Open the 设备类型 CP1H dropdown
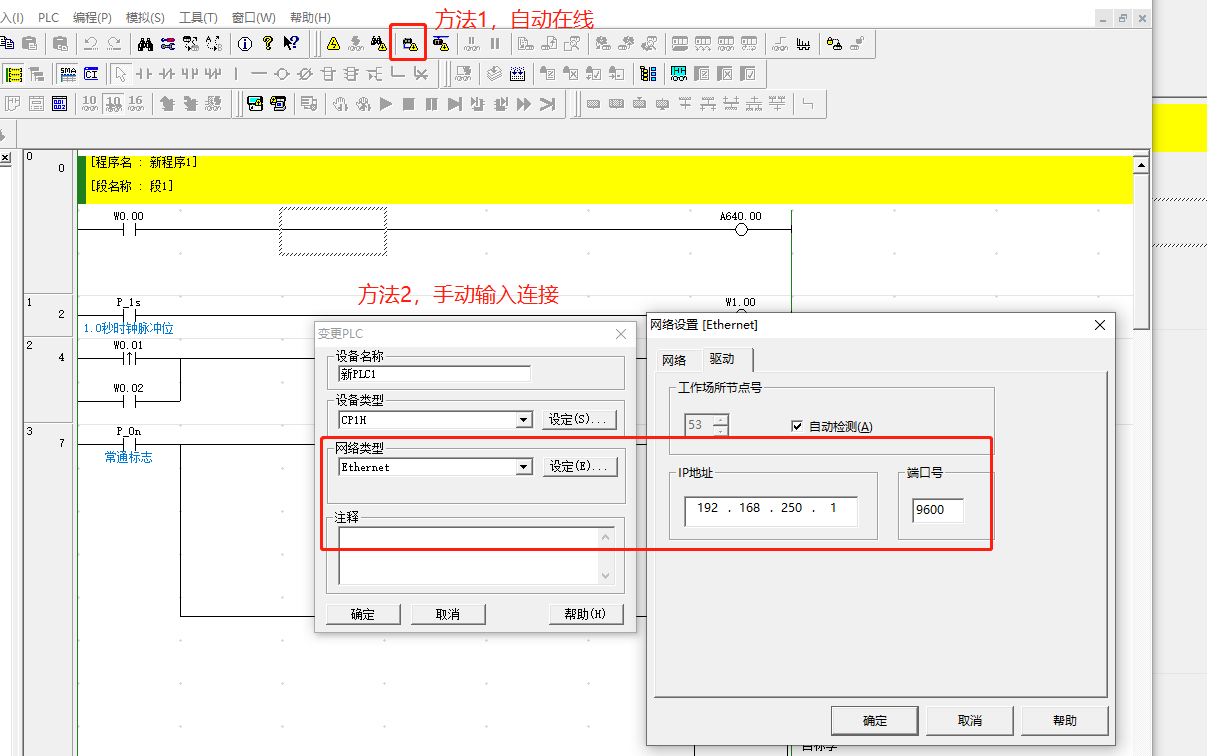This screenshot has height=756, width=1207. pos(523,420)
